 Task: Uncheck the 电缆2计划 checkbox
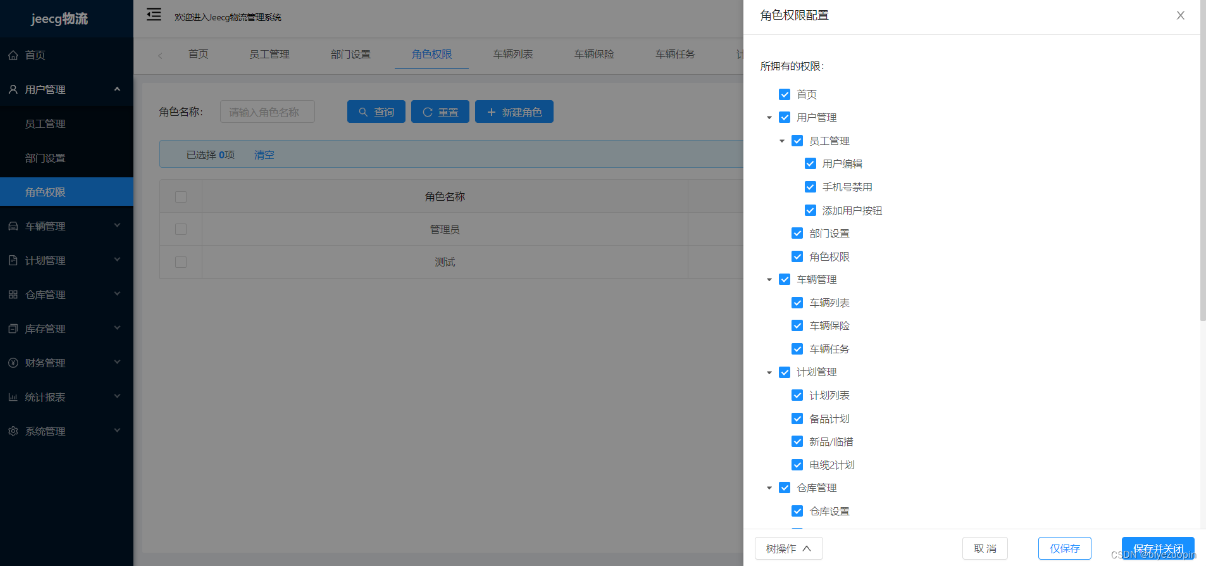(798, 465)
